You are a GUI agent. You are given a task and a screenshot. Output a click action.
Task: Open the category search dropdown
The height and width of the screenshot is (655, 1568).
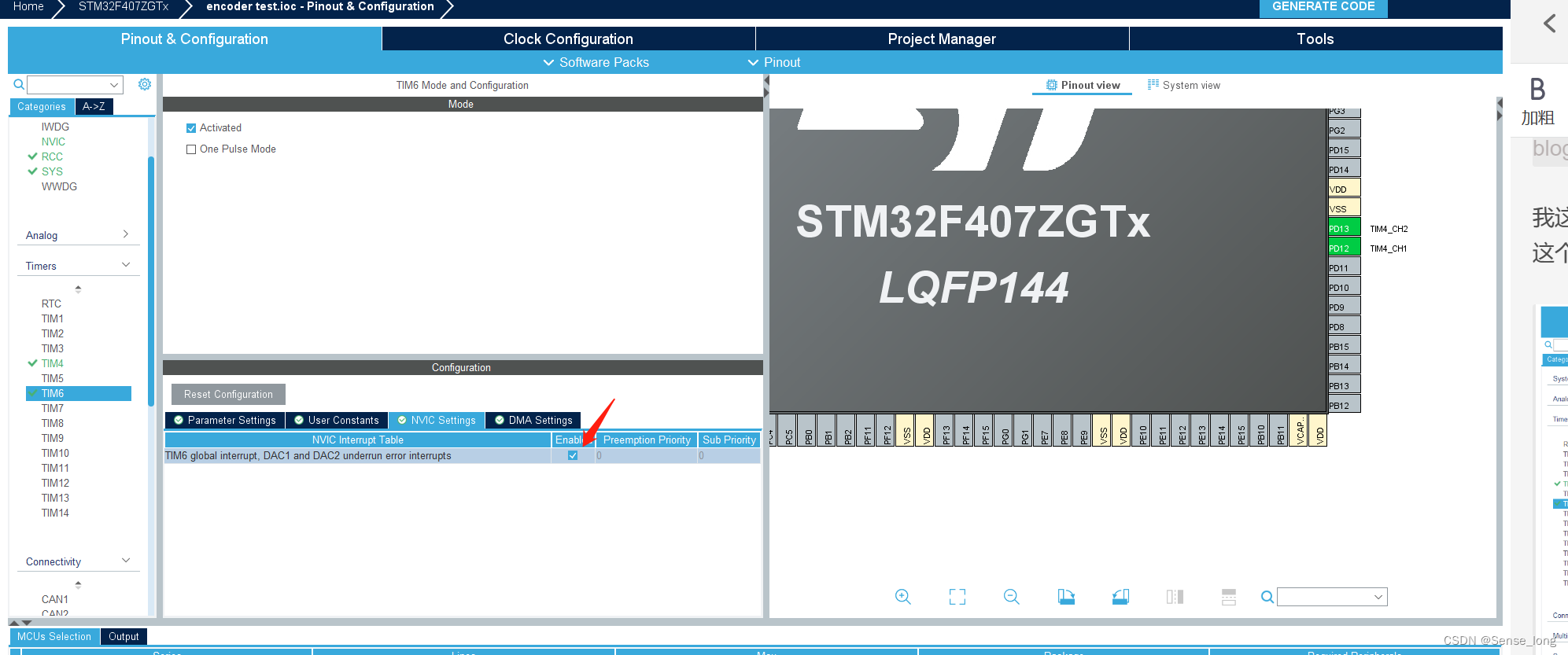coord(114,84)
